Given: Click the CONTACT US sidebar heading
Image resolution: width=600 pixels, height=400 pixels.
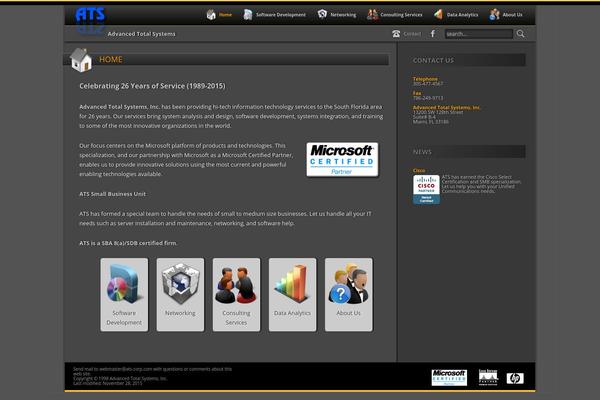Looking at the screenshot, I should [x=433, y=60].
